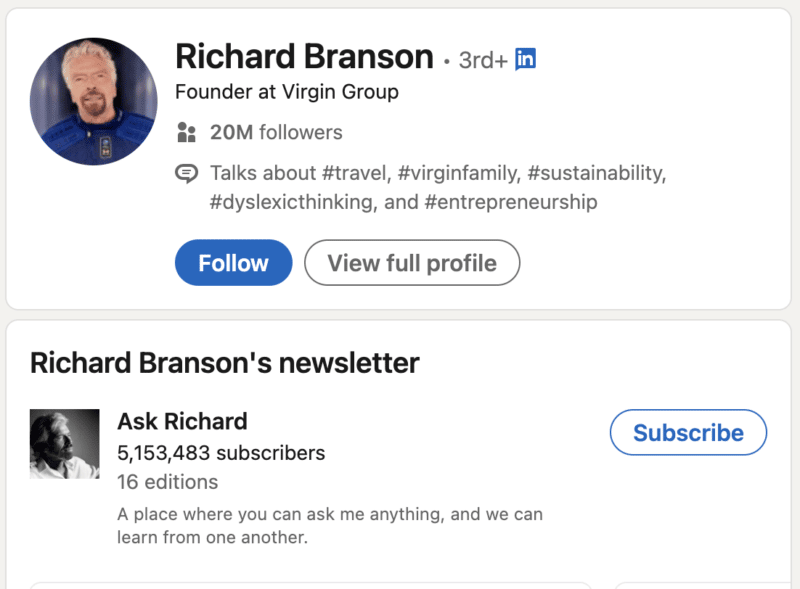Open Richard Branson's full profile

(x=411, y=262)
